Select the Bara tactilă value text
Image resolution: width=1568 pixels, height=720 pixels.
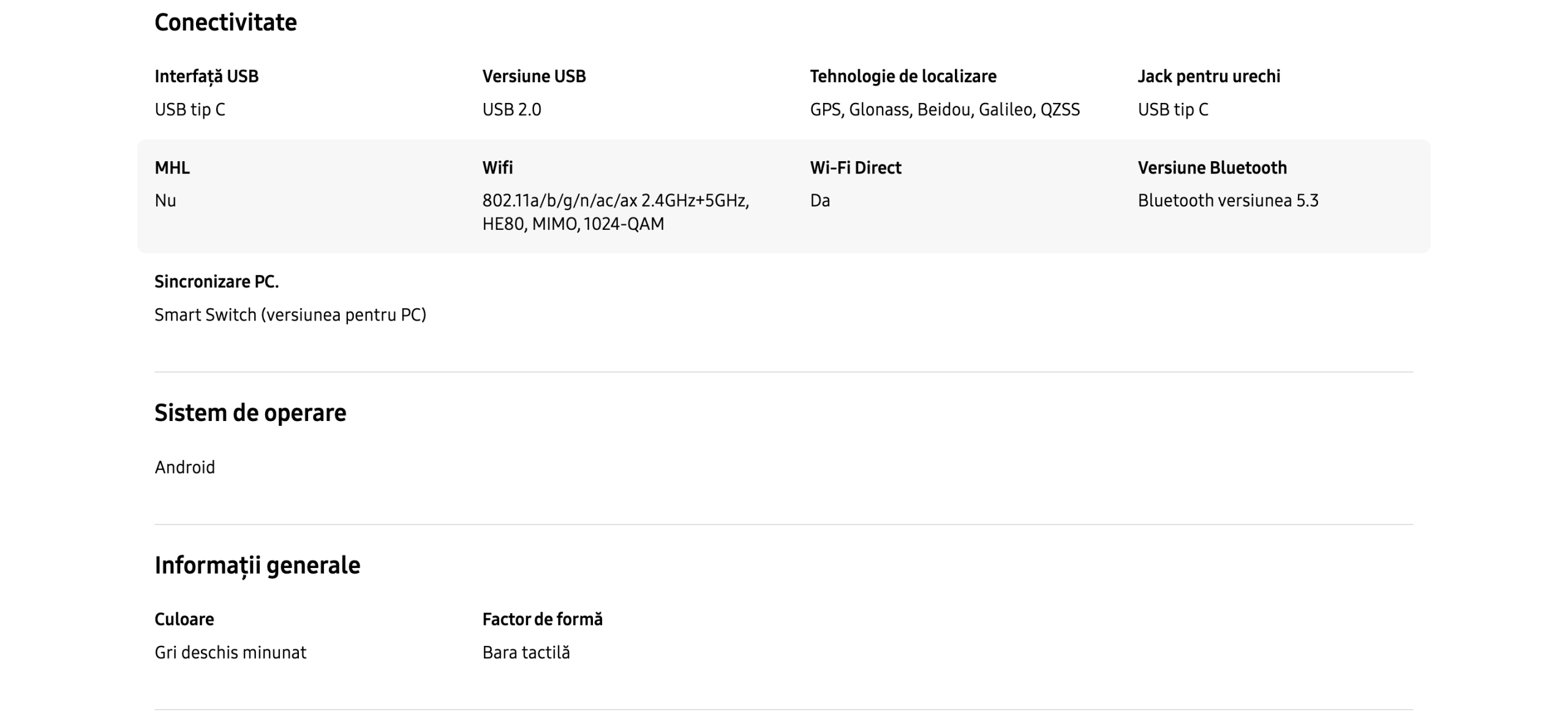tap(526, 653)
